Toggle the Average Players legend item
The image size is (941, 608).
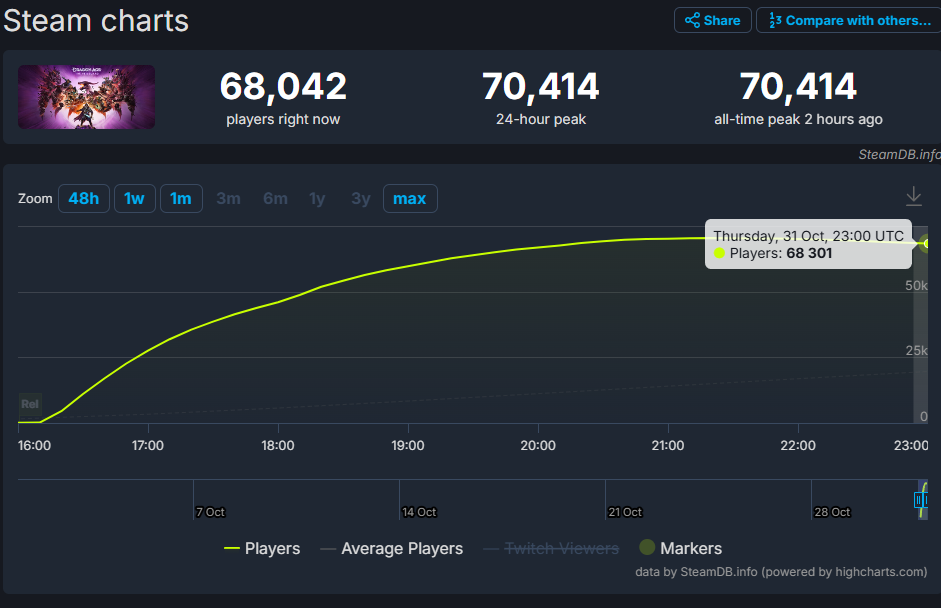pos(392,549)
